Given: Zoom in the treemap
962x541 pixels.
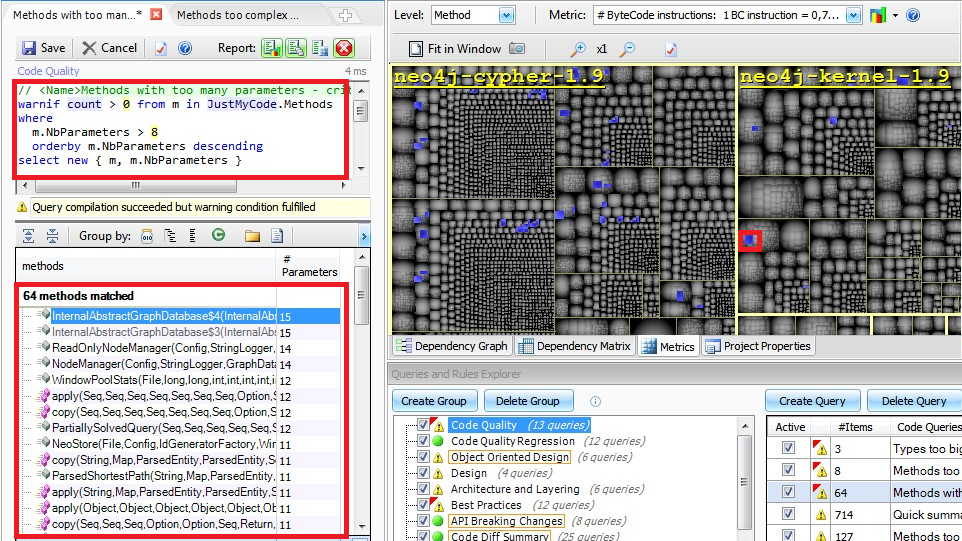Looking at the screenshot, I should click(x=577, y=49).
